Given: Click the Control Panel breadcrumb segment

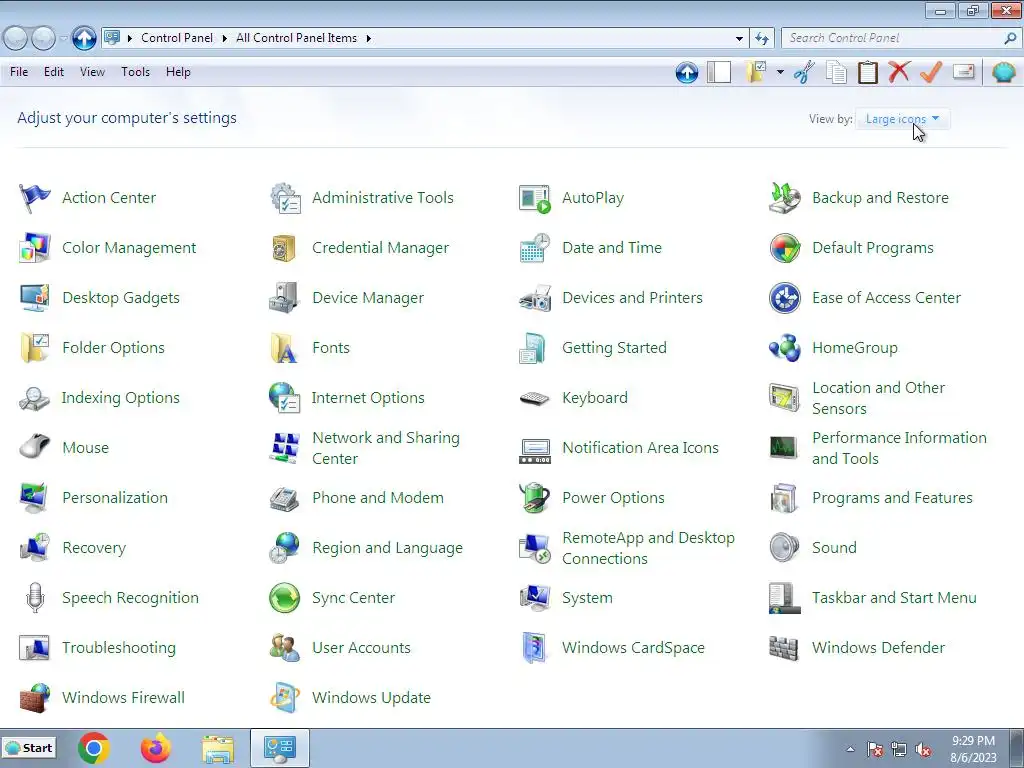Looking at the screenshot, I should pyautogui.click(x=177, y=39).
